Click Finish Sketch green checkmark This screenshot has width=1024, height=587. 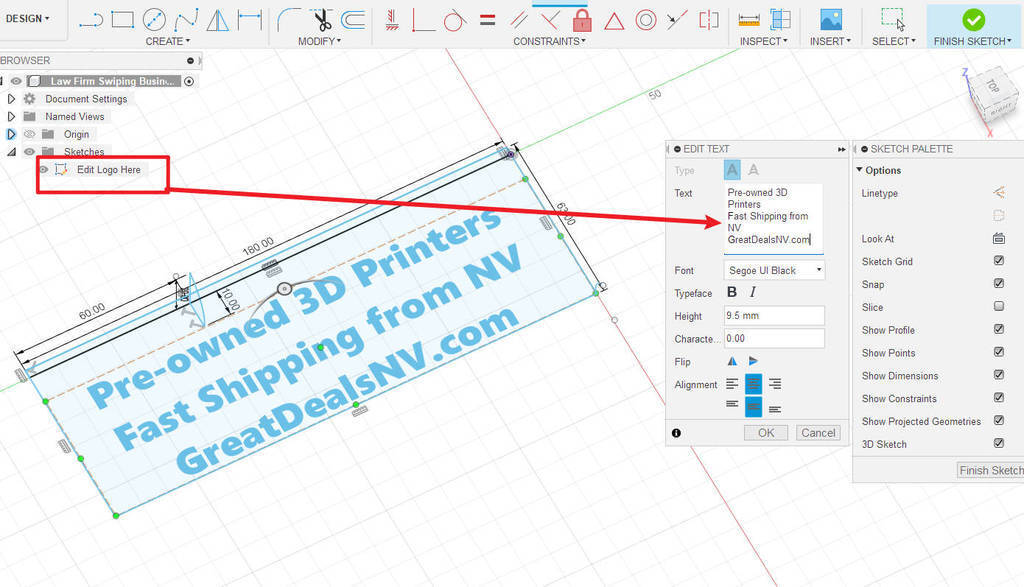pyautogui.click(x=973, y=20)
